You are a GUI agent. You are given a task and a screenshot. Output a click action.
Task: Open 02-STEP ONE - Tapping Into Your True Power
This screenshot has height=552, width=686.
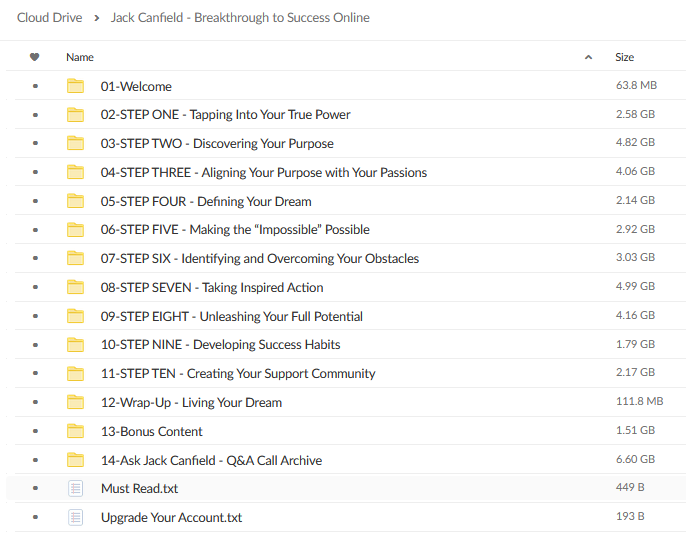tap(225, 115)
